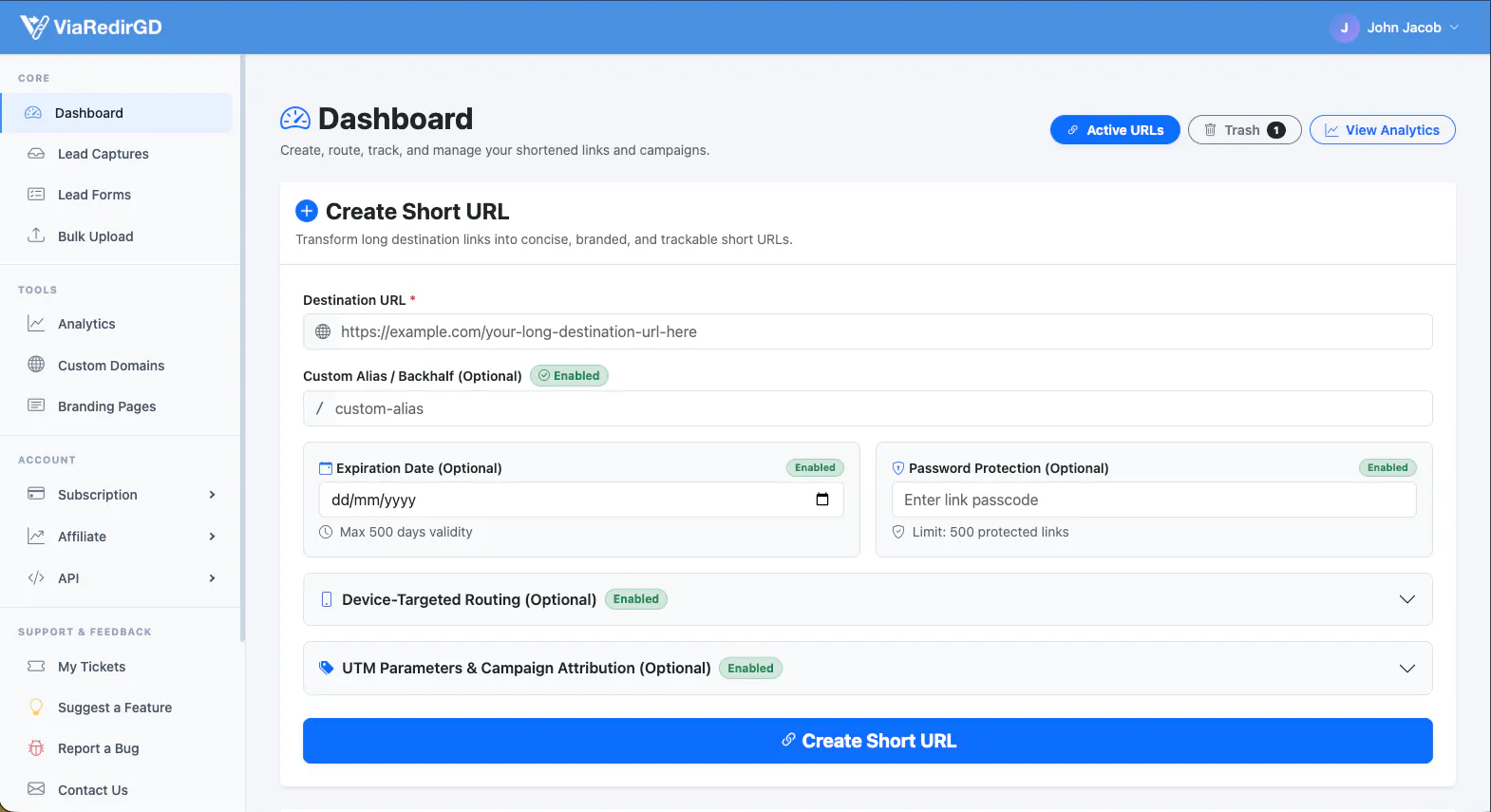
Task: Open John Jacob account dropdown
Action: click(x=1395, y=28)
